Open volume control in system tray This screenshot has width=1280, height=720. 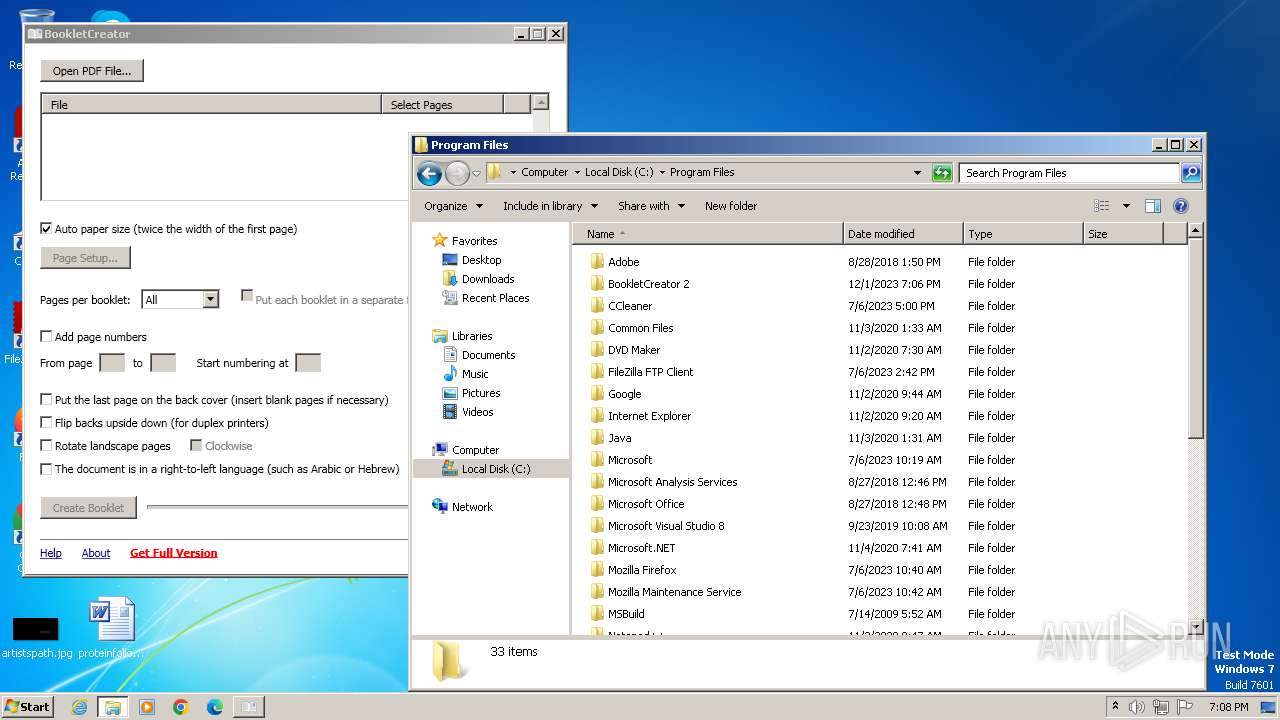(1136, 707)
